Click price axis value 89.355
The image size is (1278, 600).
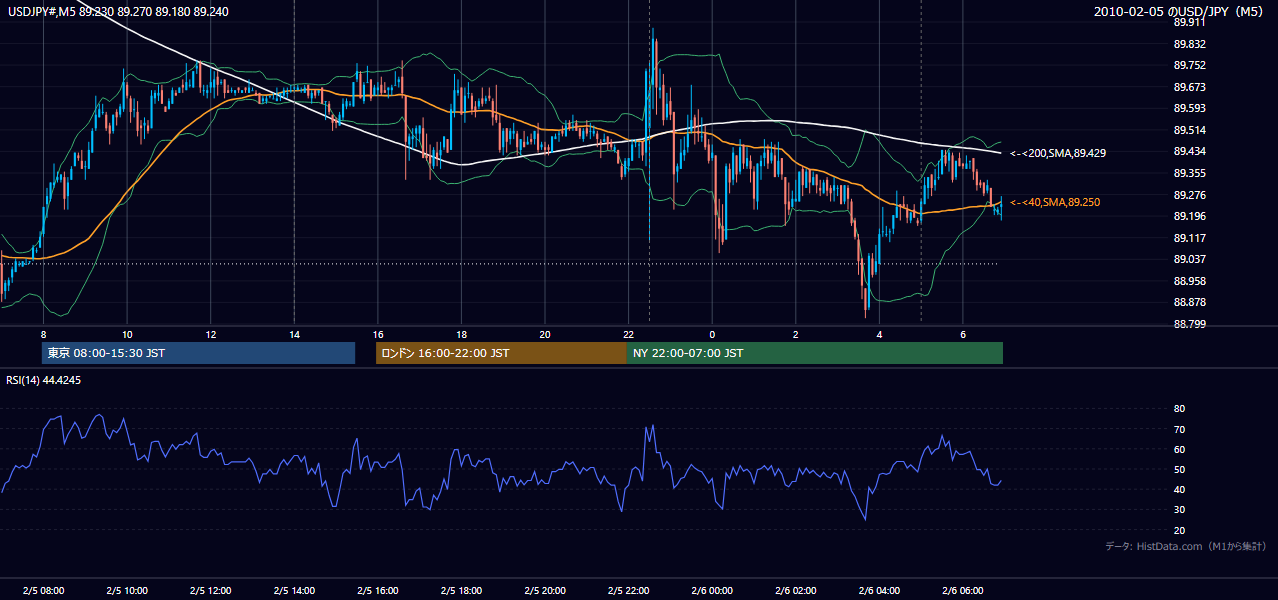(x=1189, y=173)
